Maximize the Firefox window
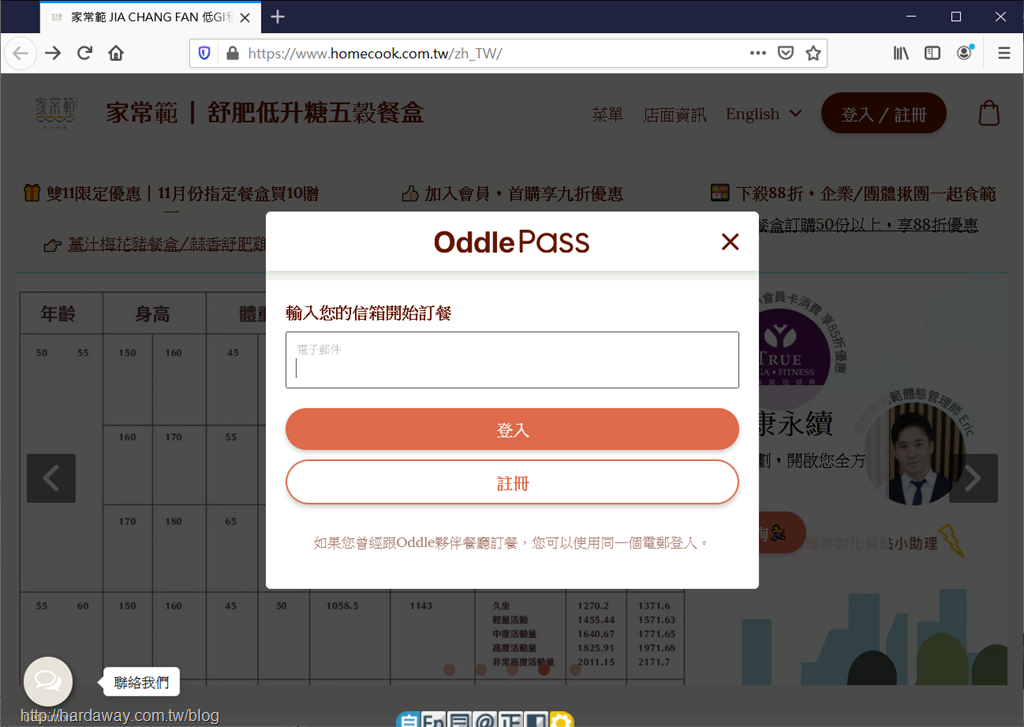Screen dimensions: 1024x727 point(955,16)
